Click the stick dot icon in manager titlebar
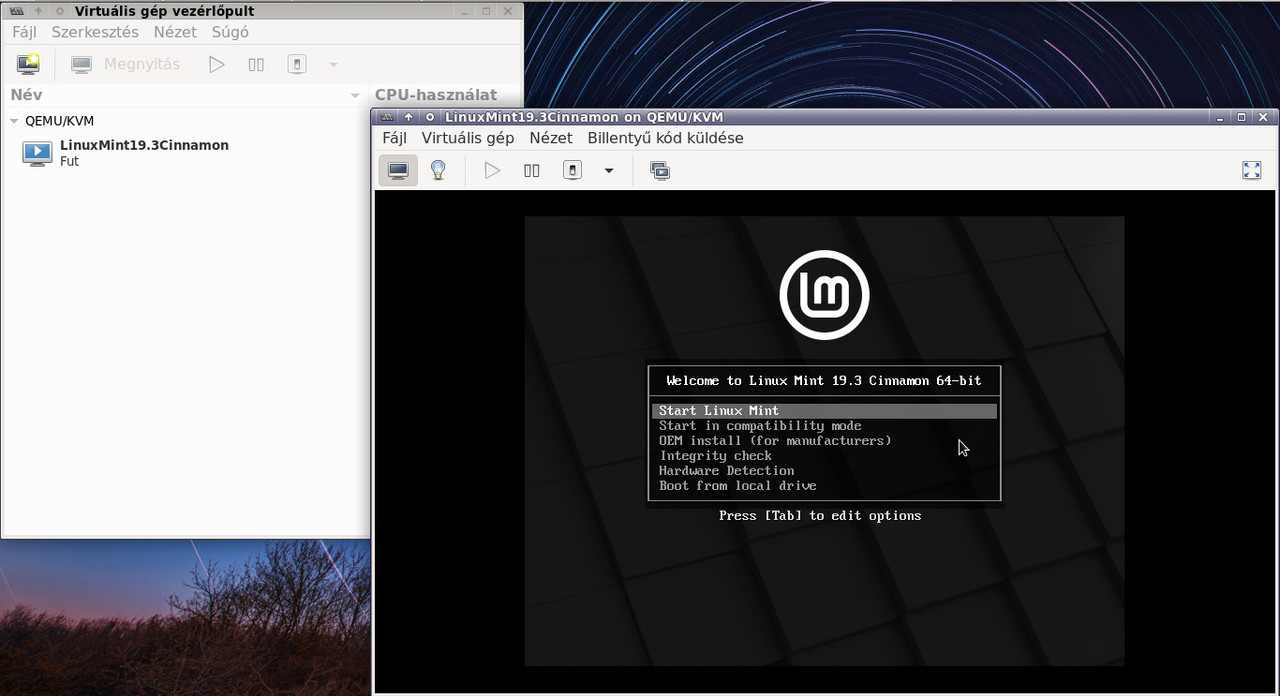1280x696 pixels. point(60,11)
